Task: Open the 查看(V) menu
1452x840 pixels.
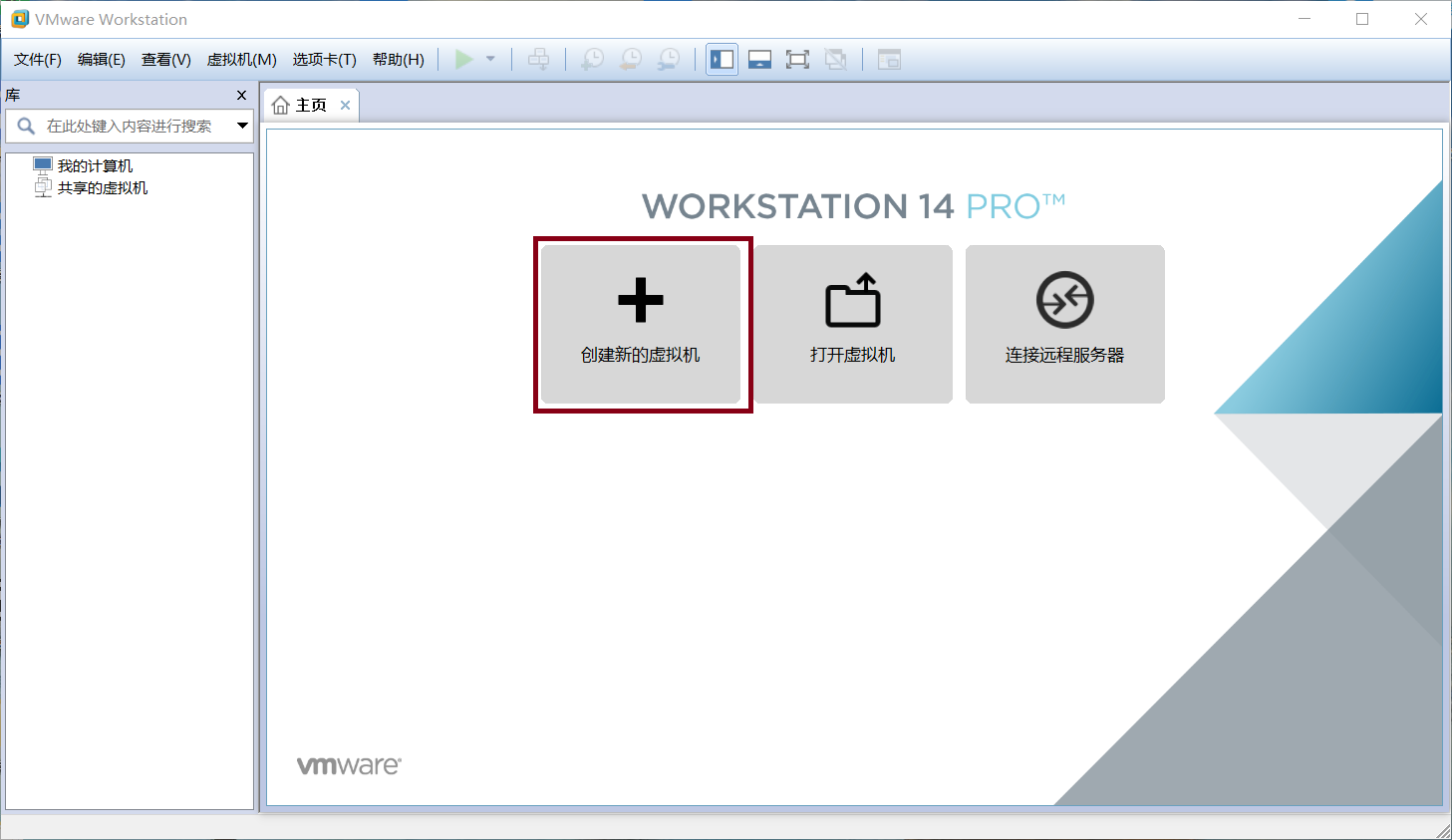Action: pos(166,60)
